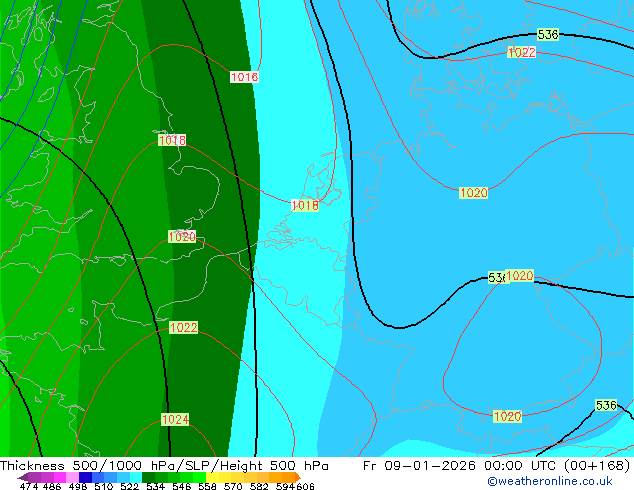Image resolution: width=634 pixels, height=490 pixels.
Task: Click the 1020 label over northern Germany
Action: point(473,192)
